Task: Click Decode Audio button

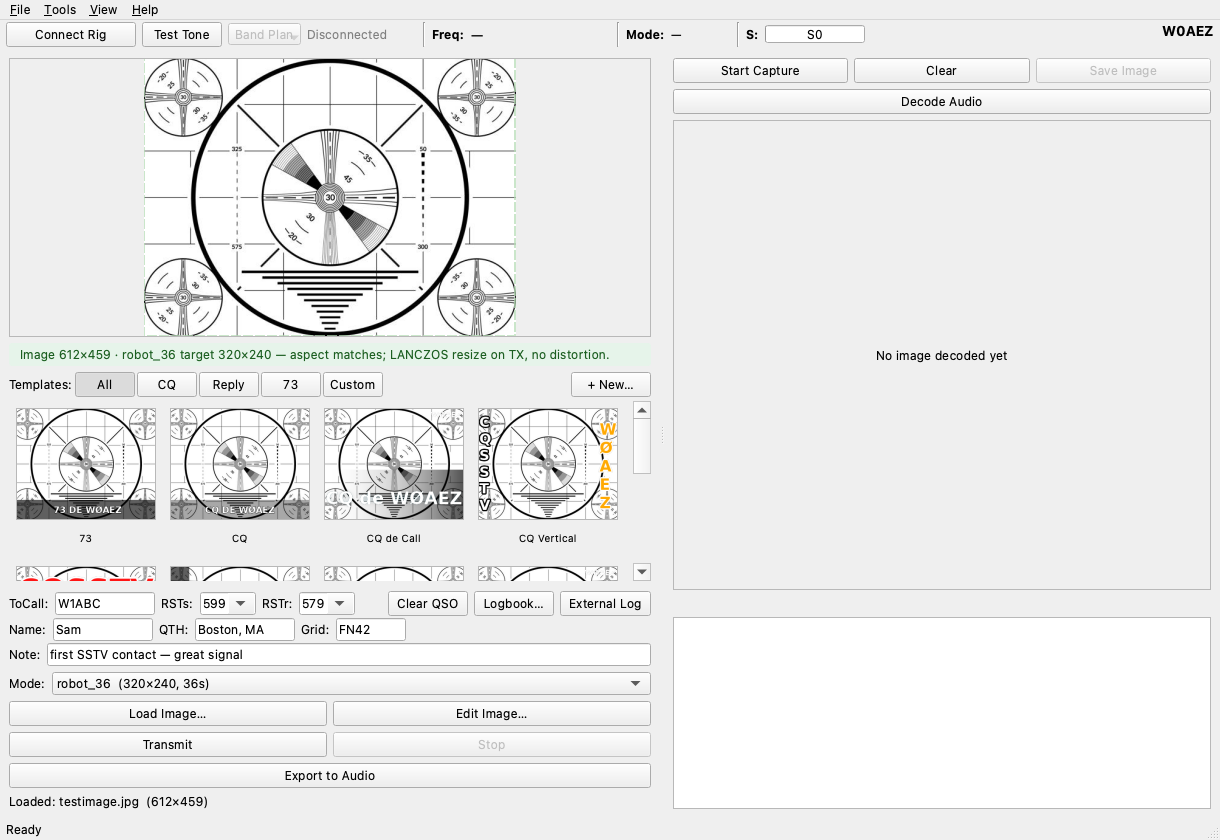Action: coord(941,102)
